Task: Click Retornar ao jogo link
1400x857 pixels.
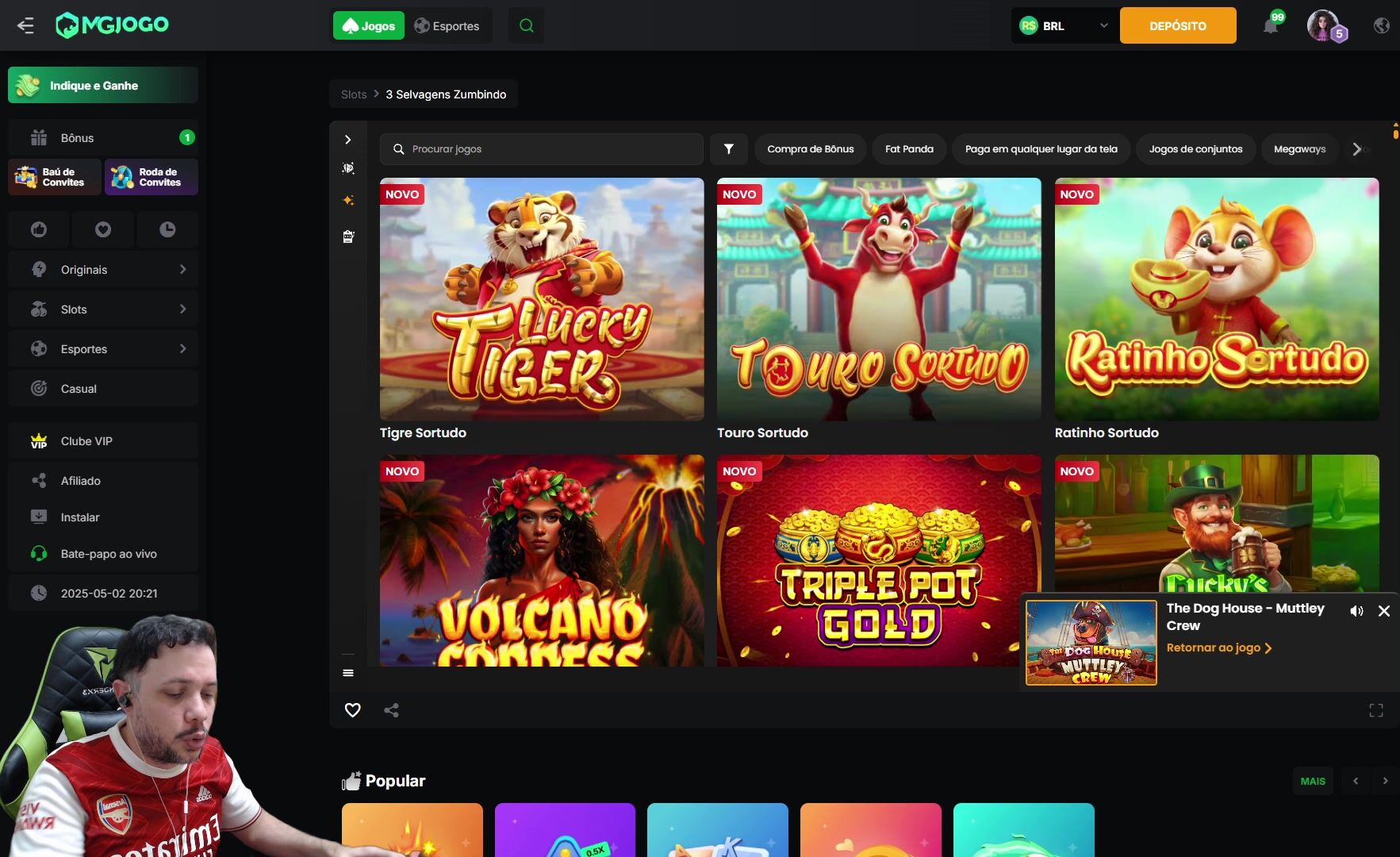Action: click(x=1219, y=648)
